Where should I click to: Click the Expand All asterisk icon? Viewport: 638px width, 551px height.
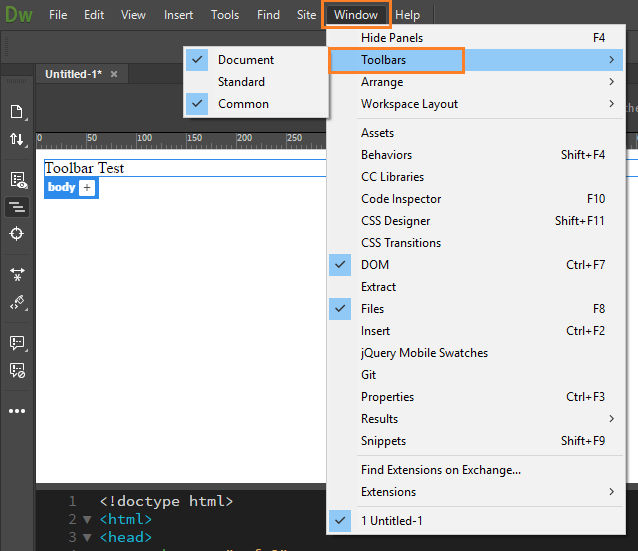click(17, 274)
